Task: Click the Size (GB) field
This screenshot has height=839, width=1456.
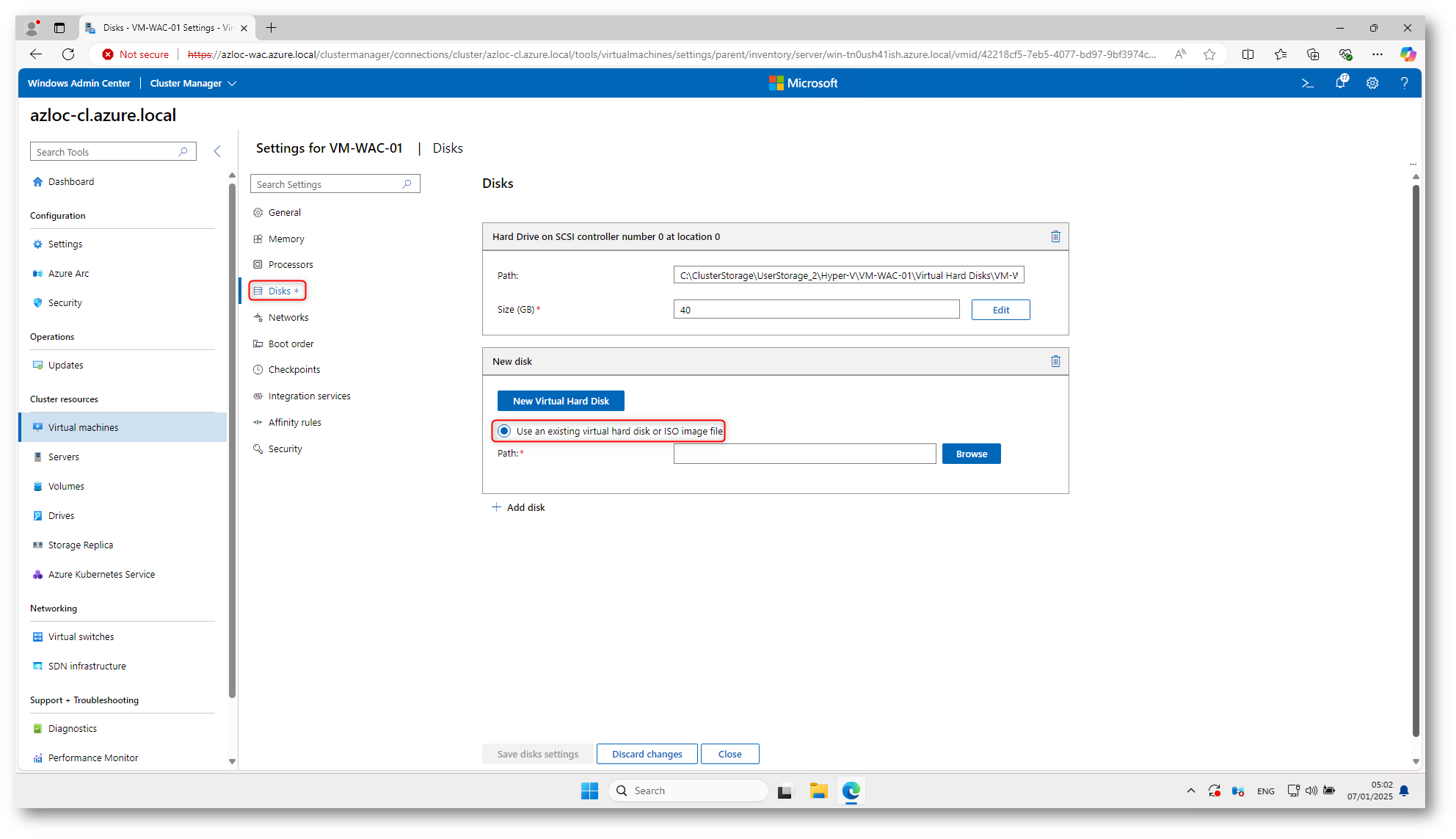Action: (816, 310)
